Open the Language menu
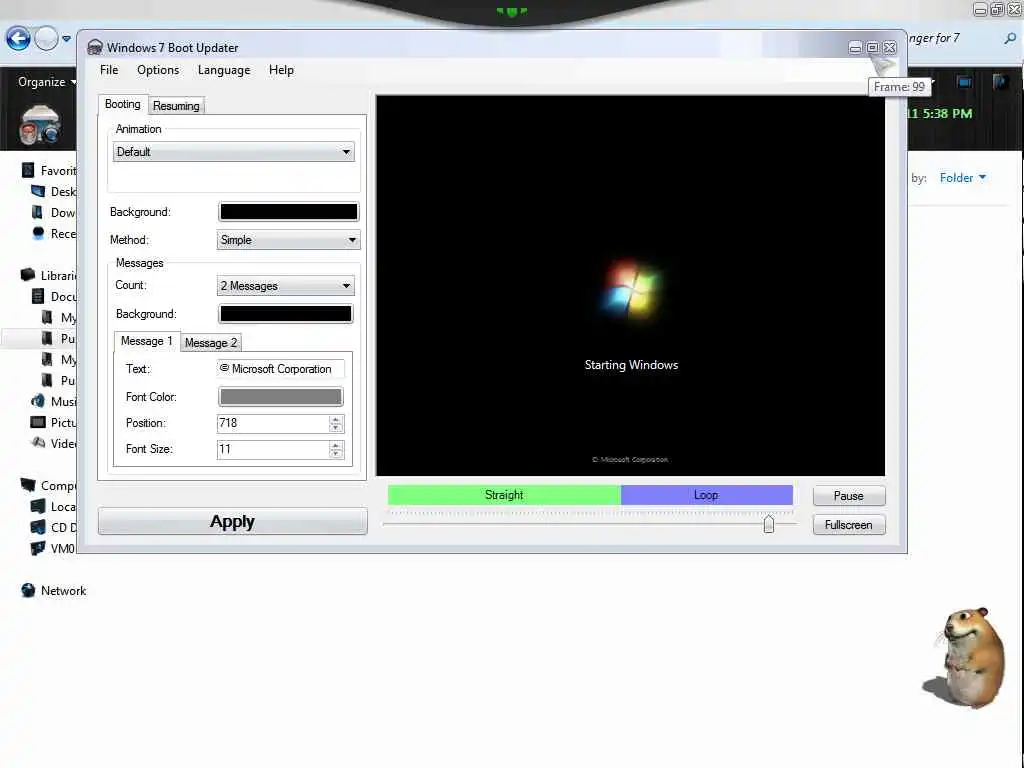Screen dimensions: 1024x768 point(224,70)
